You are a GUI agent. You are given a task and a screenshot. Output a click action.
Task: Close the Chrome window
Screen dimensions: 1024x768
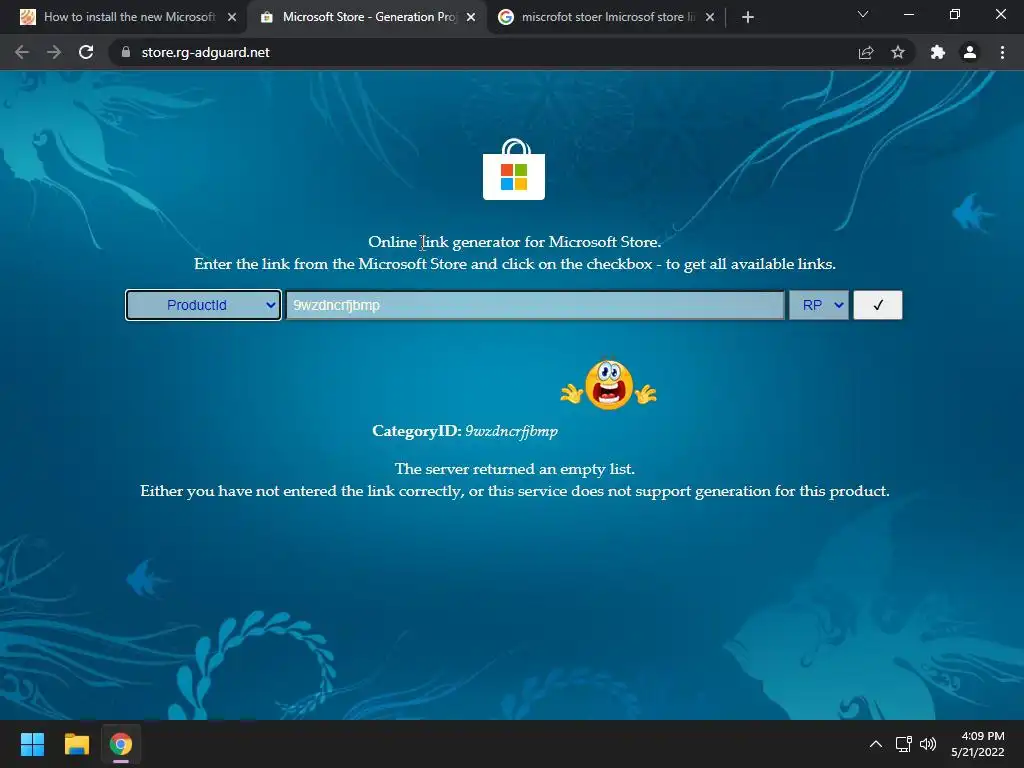[x=1000, y=14]
